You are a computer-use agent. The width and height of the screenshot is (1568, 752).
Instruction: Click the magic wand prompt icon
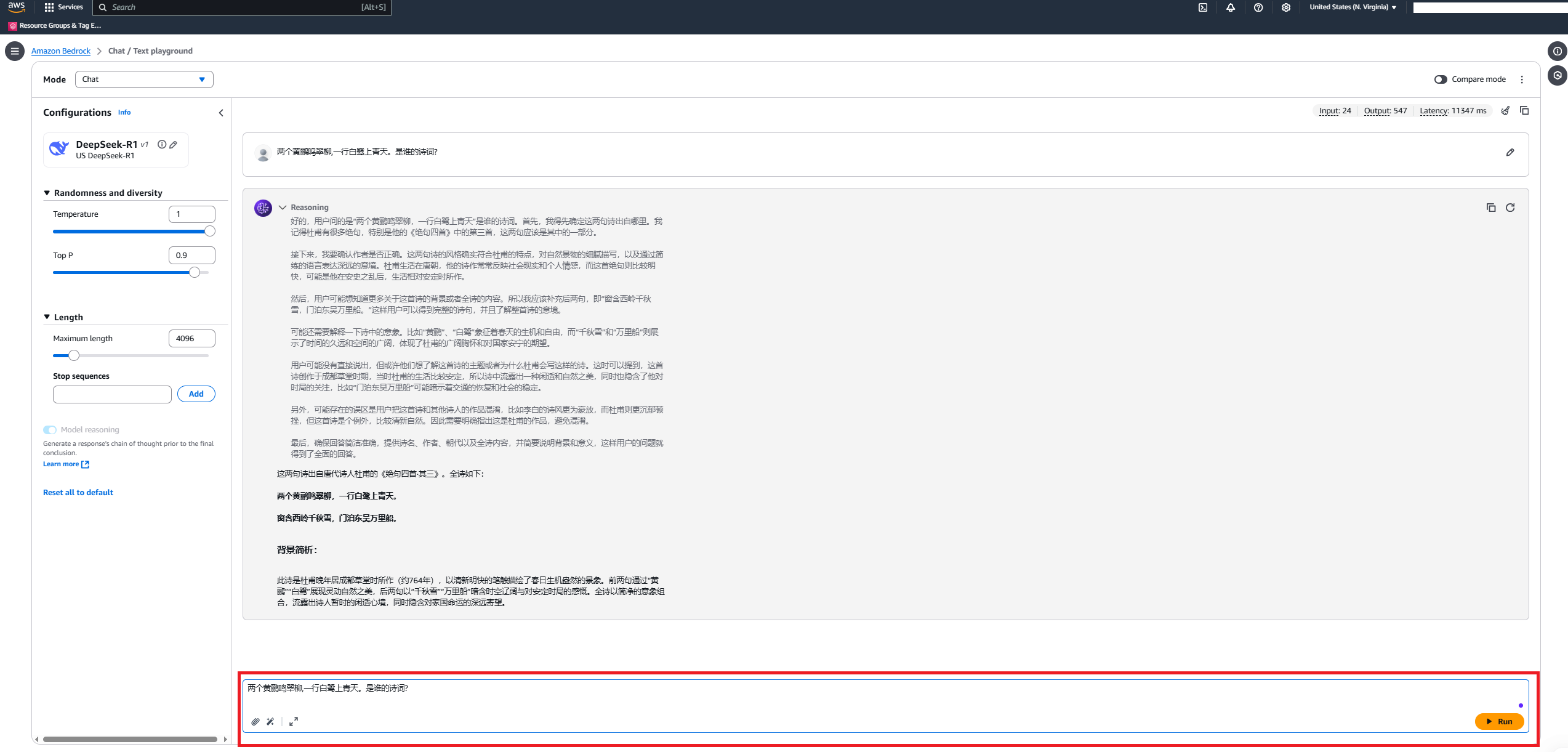(270, 721)
